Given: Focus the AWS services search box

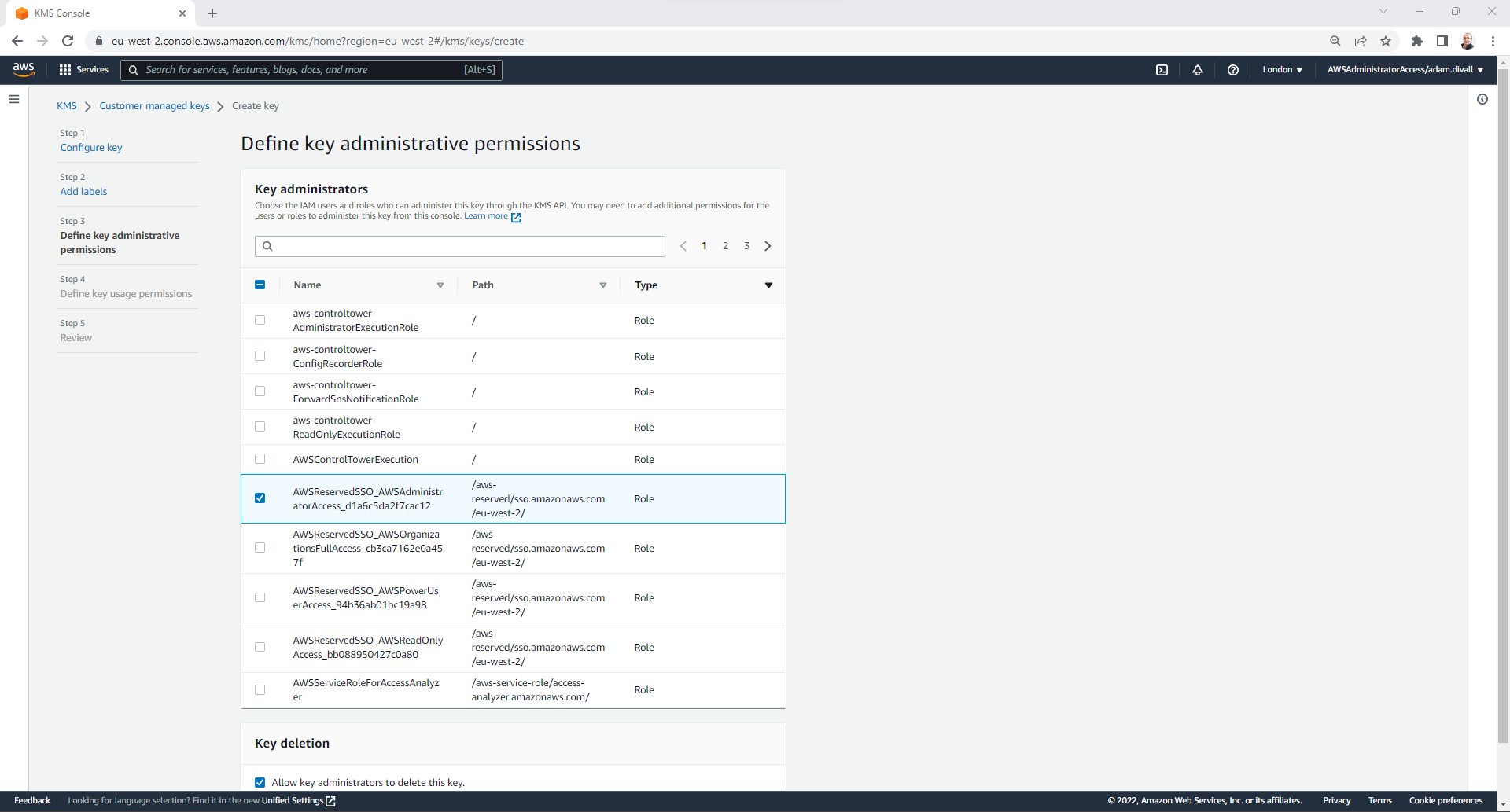Looking at the screenshot, I should click(x=311, y=70).
